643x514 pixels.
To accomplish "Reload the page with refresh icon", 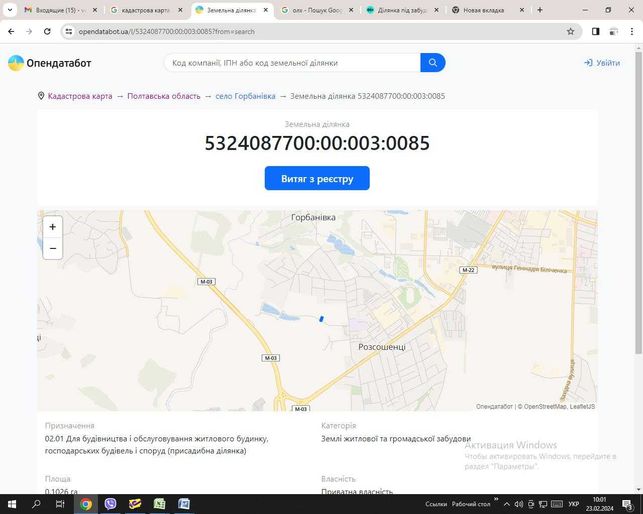I will (x=47, y=31).
